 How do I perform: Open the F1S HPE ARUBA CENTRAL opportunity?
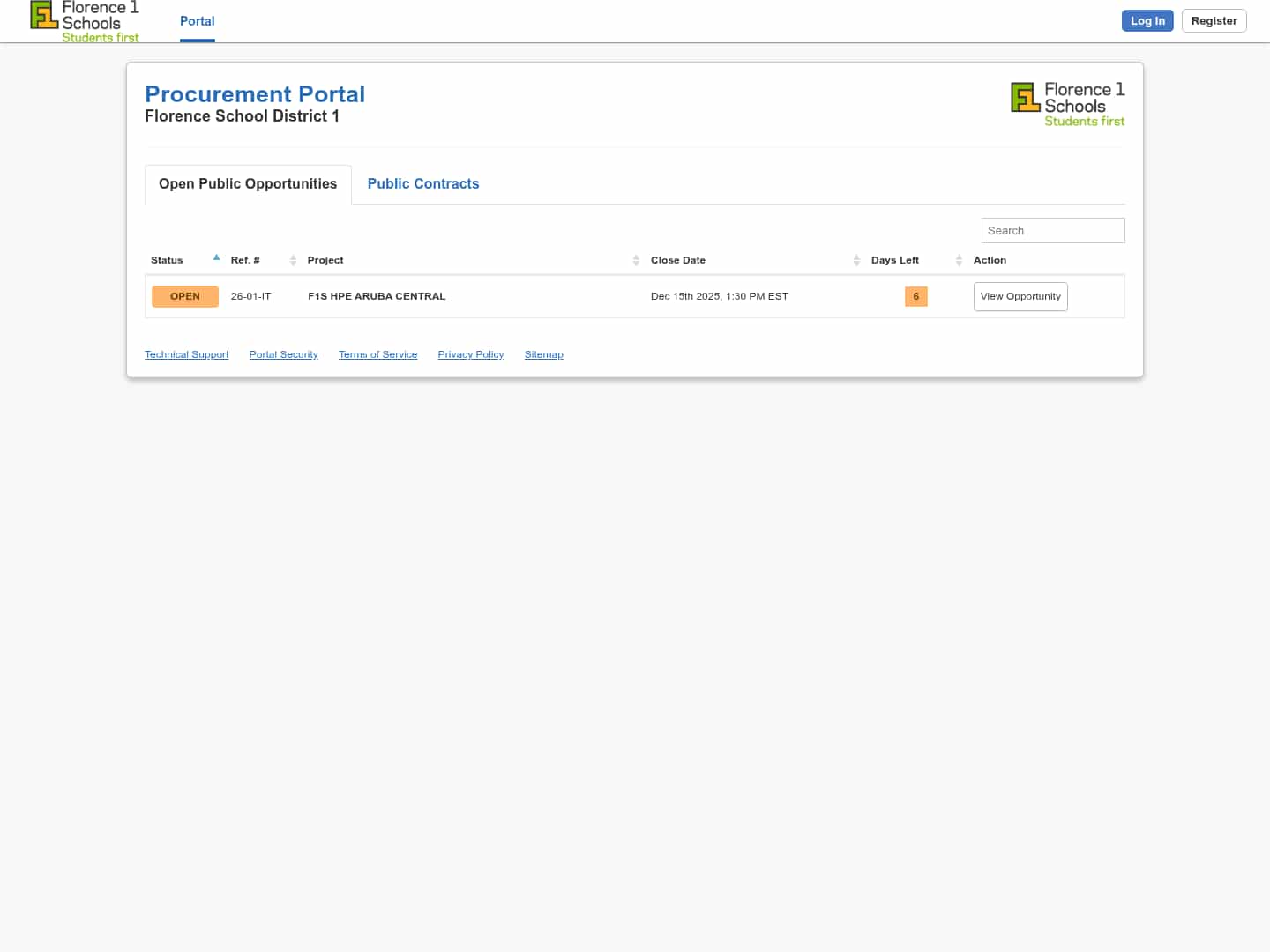click(1020, 296)
